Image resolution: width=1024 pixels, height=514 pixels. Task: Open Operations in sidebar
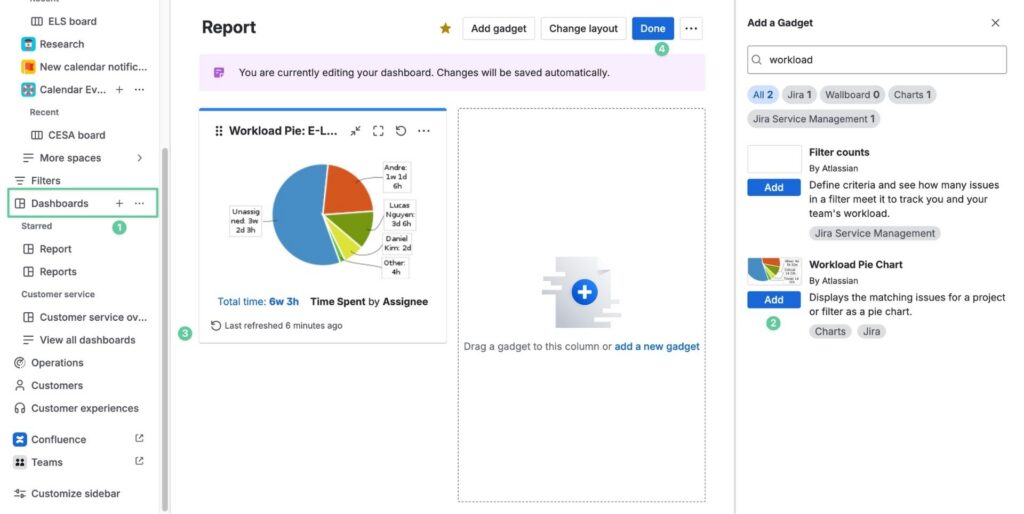coord(57,362)
